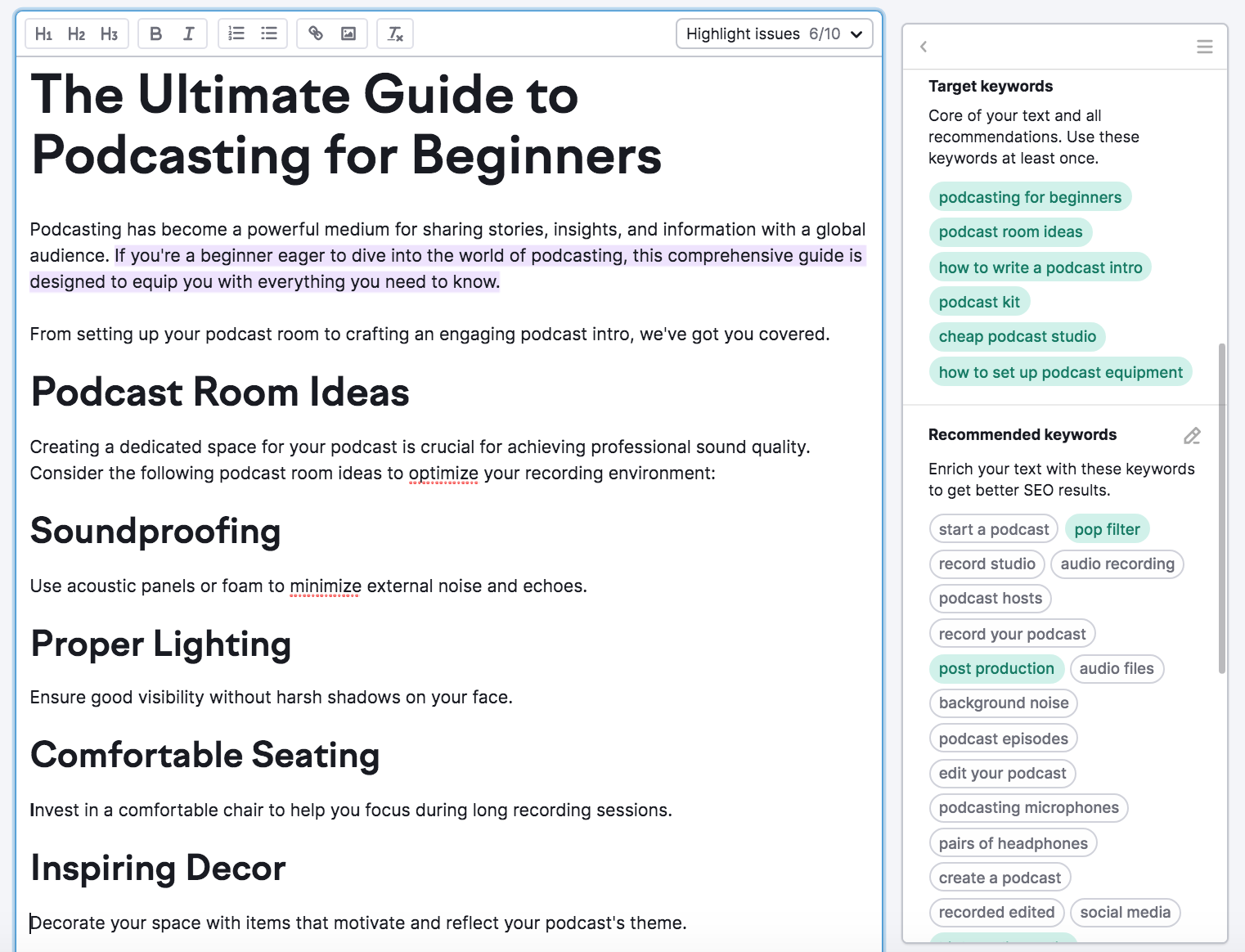Image resolution: width=1245 pixels, height=952 pixels.
Task: Edit recommended keywords with the pencil icon
Action: point(1192,435)
